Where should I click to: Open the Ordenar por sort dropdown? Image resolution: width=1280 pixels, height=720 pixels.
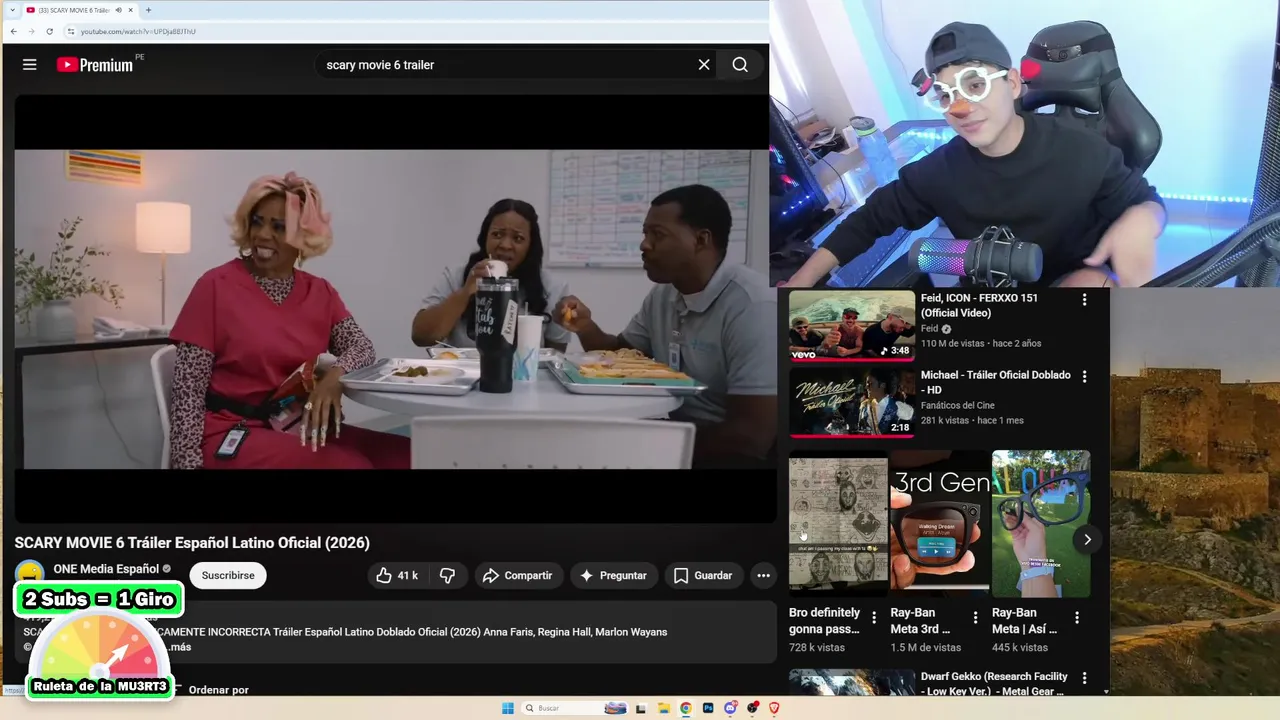point(212,690)
